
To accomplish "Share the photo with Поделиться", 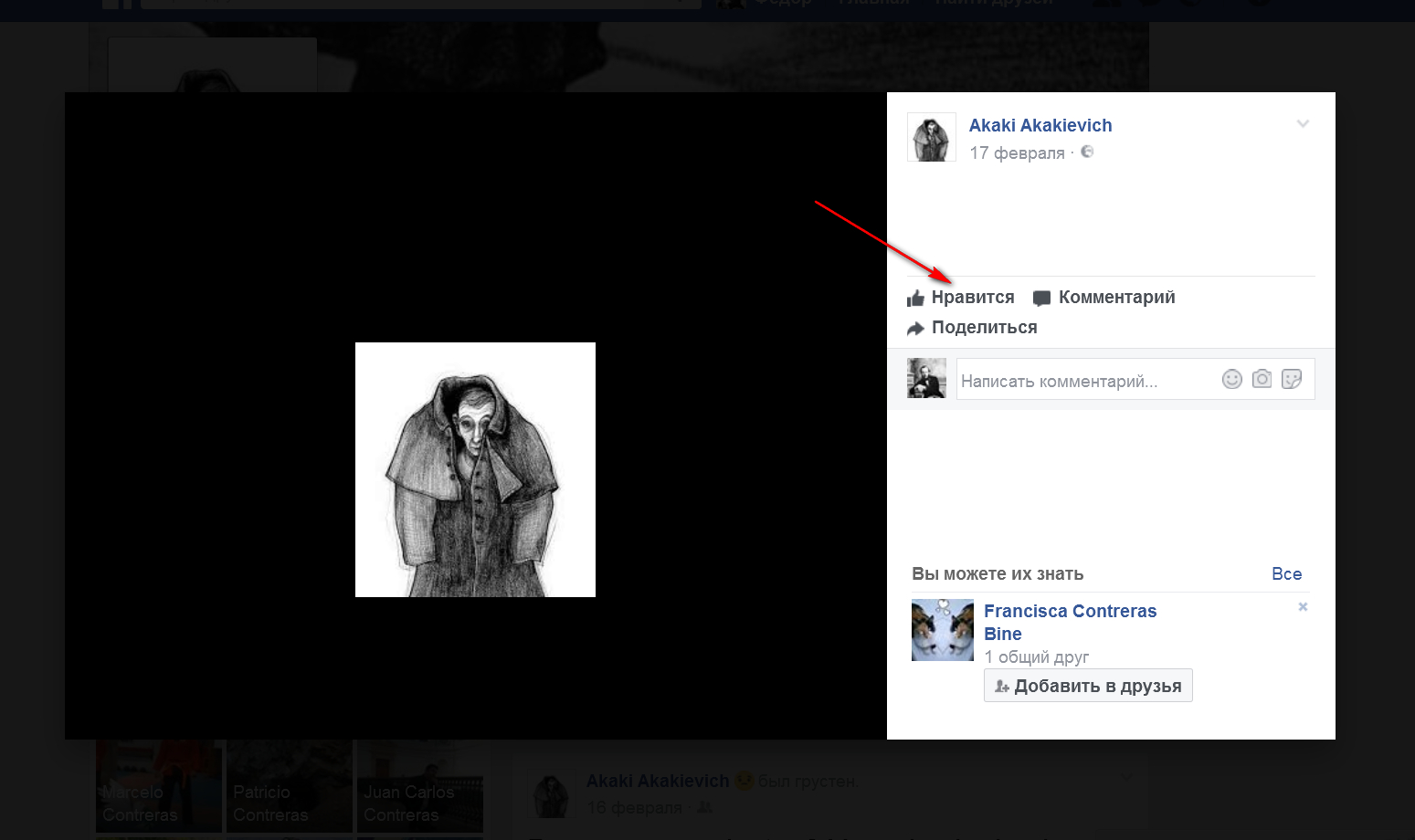I will point(972,328).
